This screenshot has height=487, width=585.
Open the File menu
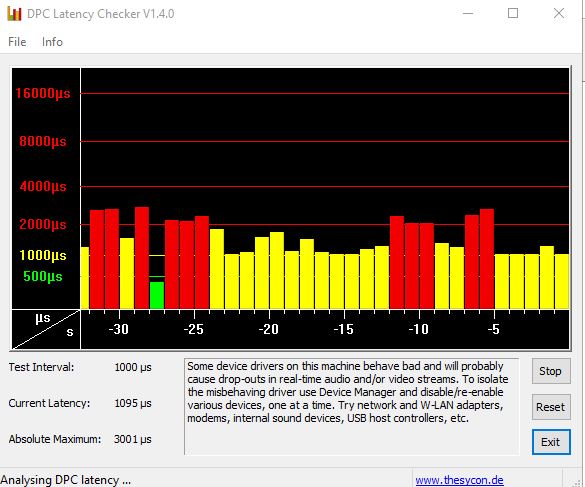point(17,42)
